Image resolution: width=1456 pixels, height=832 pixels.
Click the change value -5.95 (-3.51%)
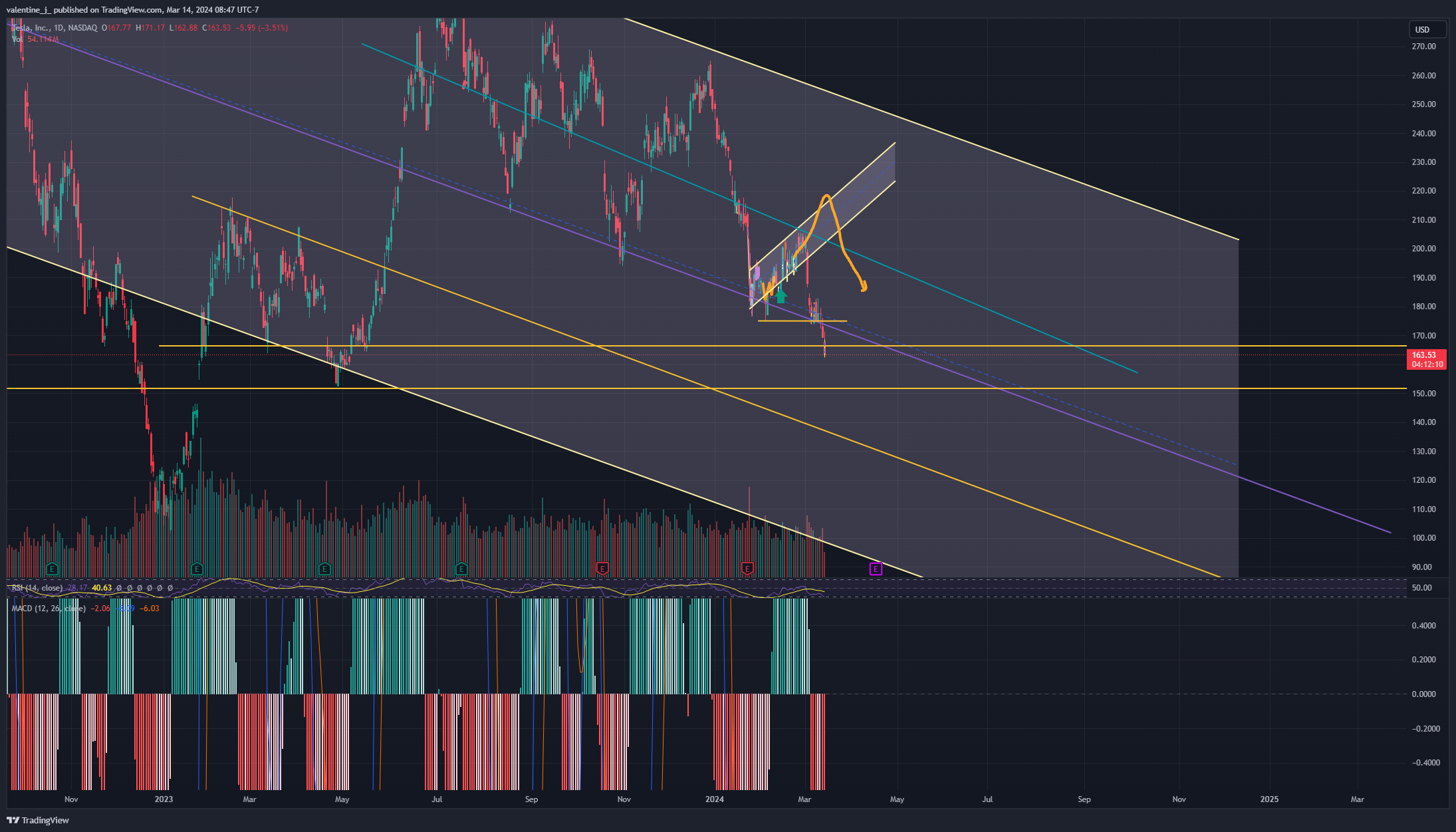[x=262, y=28]
